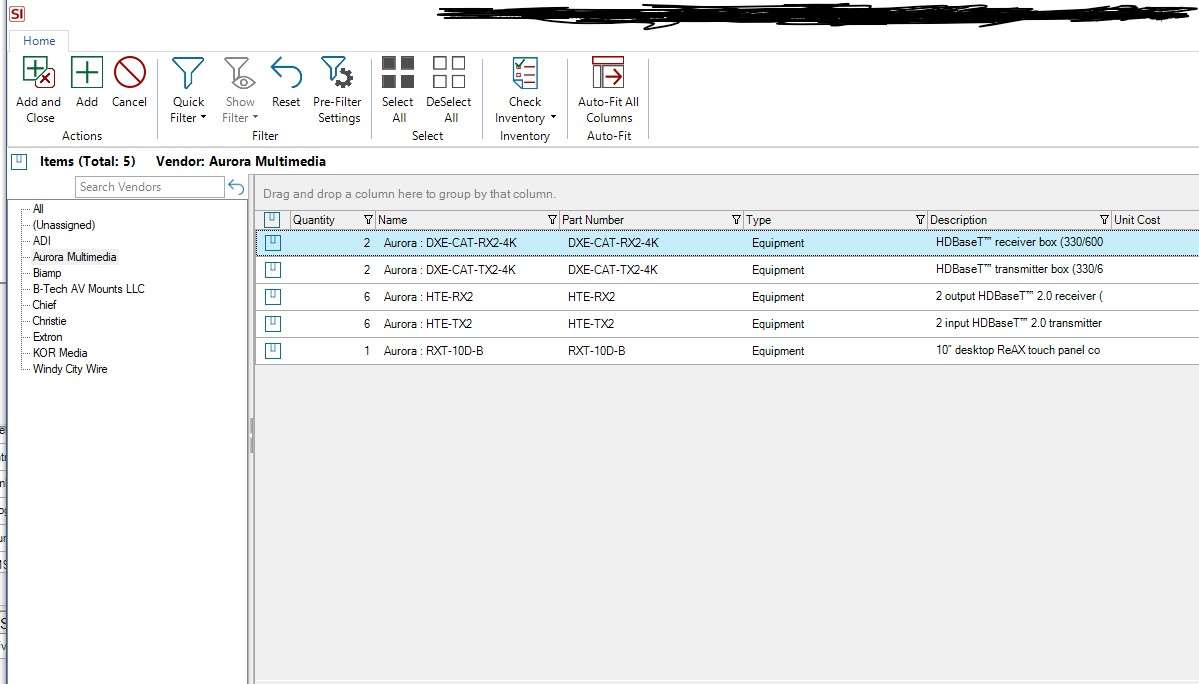The width and height of the screenshot is (1199, 684).
Task: Select the Christie vendor
Action: tap(50, 321)
